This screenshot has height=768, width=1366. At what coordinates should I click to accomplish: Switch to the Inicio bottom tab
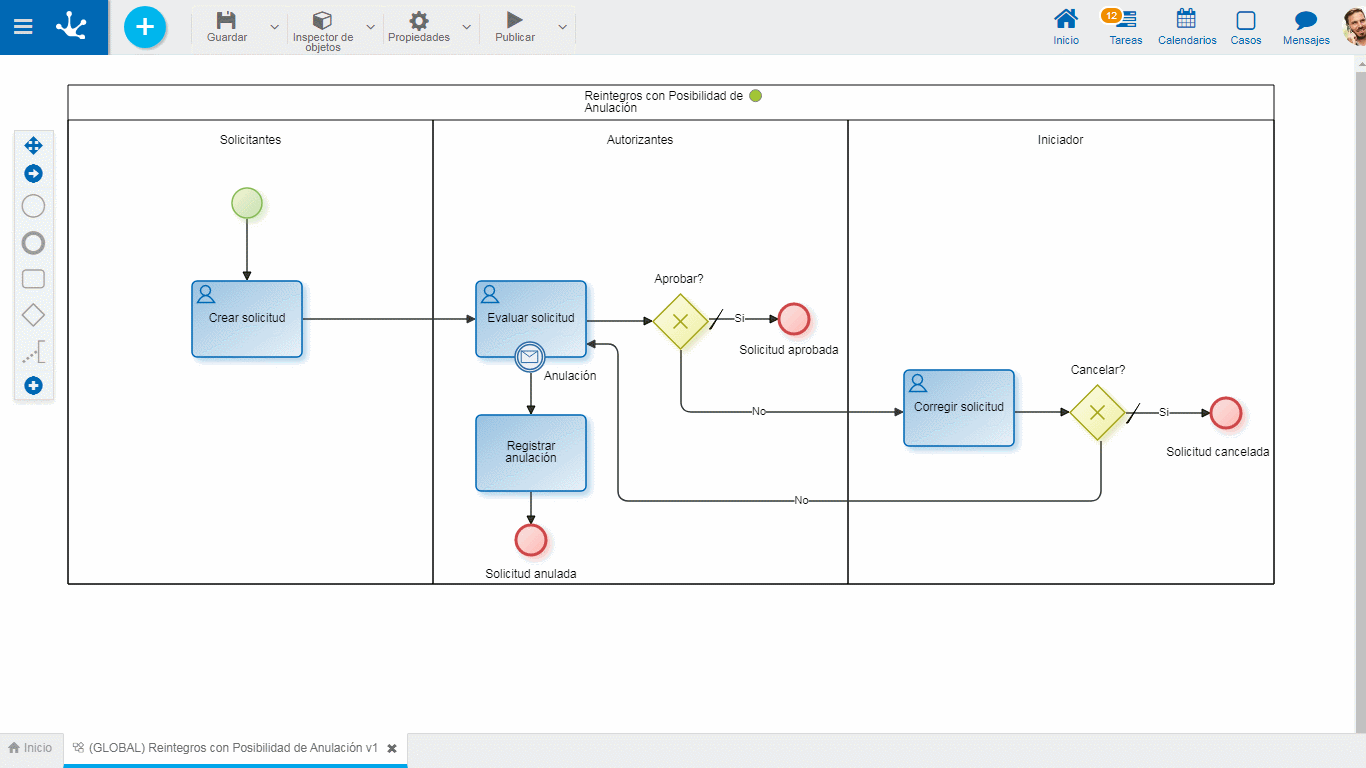point(30,748)
